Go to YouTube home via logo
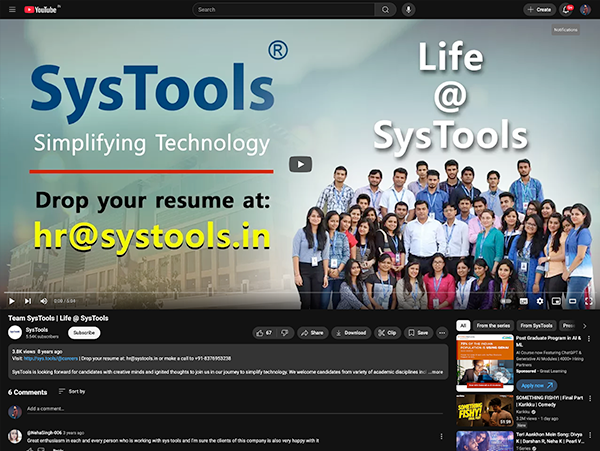 click(x=41, y=10)
